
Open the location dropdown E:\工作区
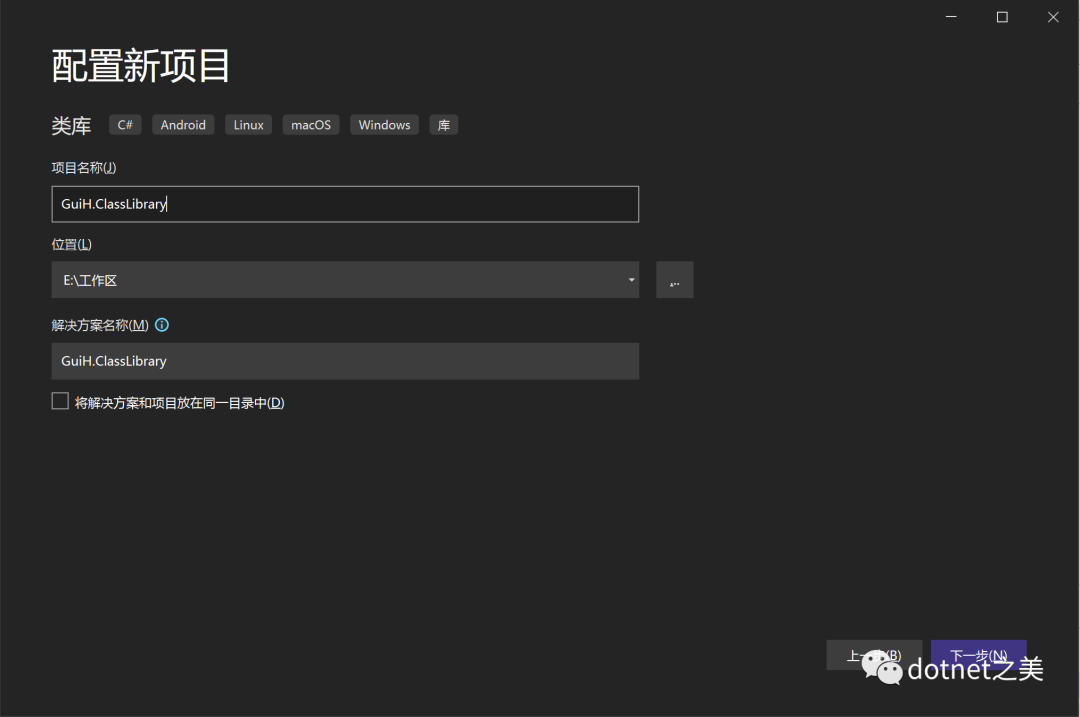(345, 280)
